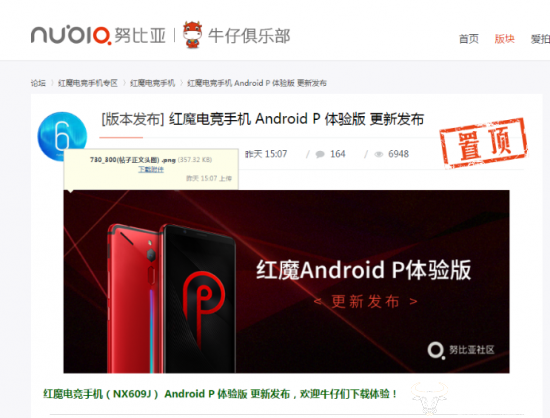This screenshot has width=550, height=418.
Task: Click the reply count speech bubble icon
Action: 320,154
